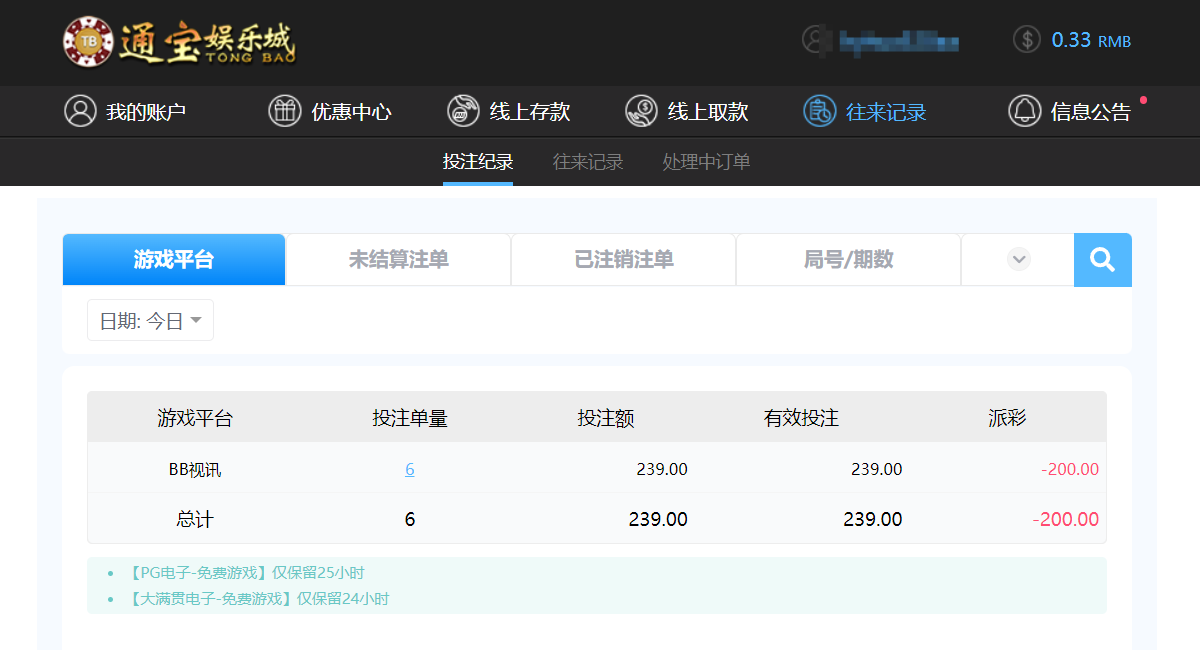Expand the arrow on 日期 filter
The width and height of the screenshot is (1200, 650).
point(195,320)
